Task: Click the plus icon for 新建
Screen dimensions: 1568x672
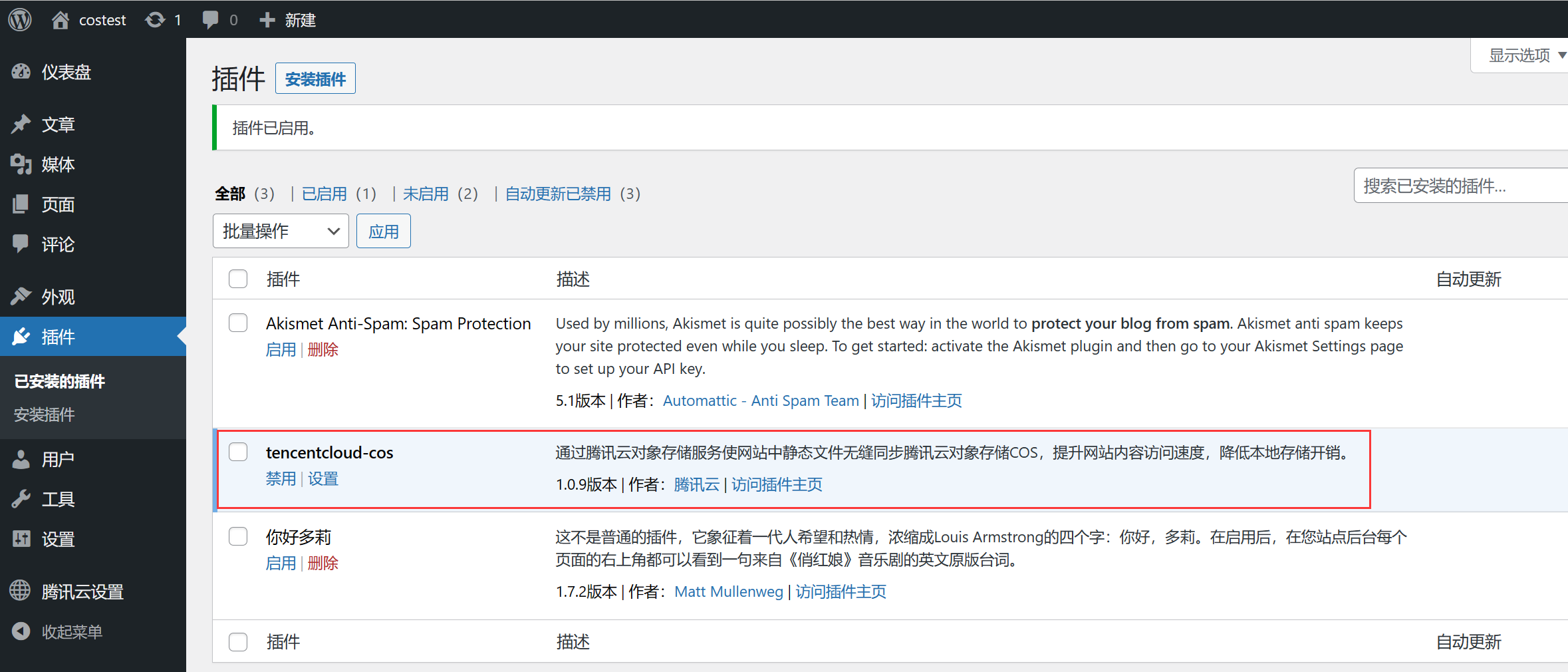Action: [267, 20]
